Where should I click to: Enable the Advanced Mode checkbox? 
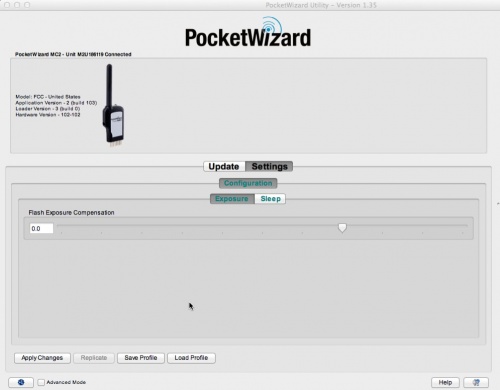pos(41,382)
